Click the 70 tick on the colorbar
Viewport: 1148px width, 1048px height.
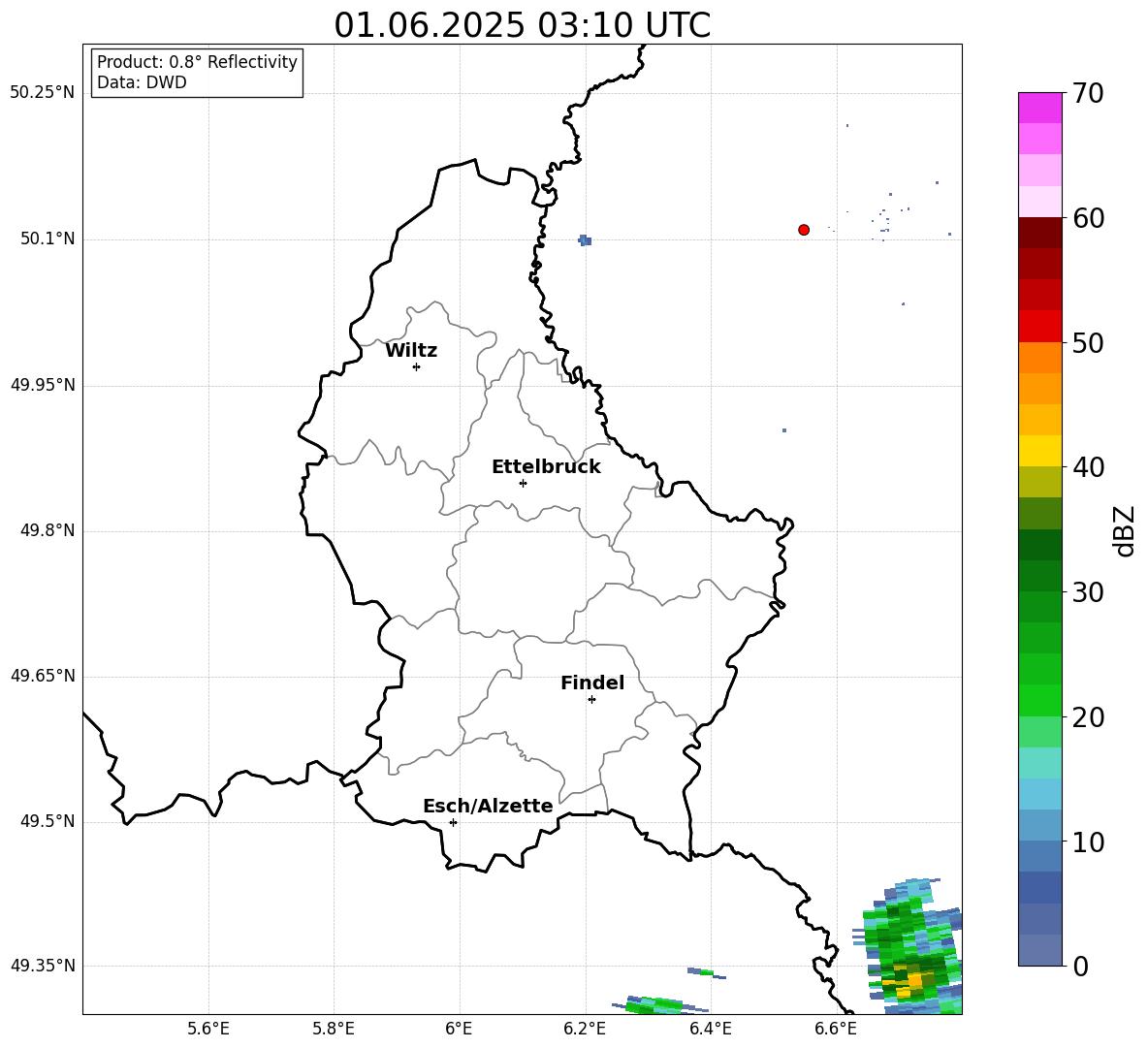pyautogui.click(x=1088, y=94)
